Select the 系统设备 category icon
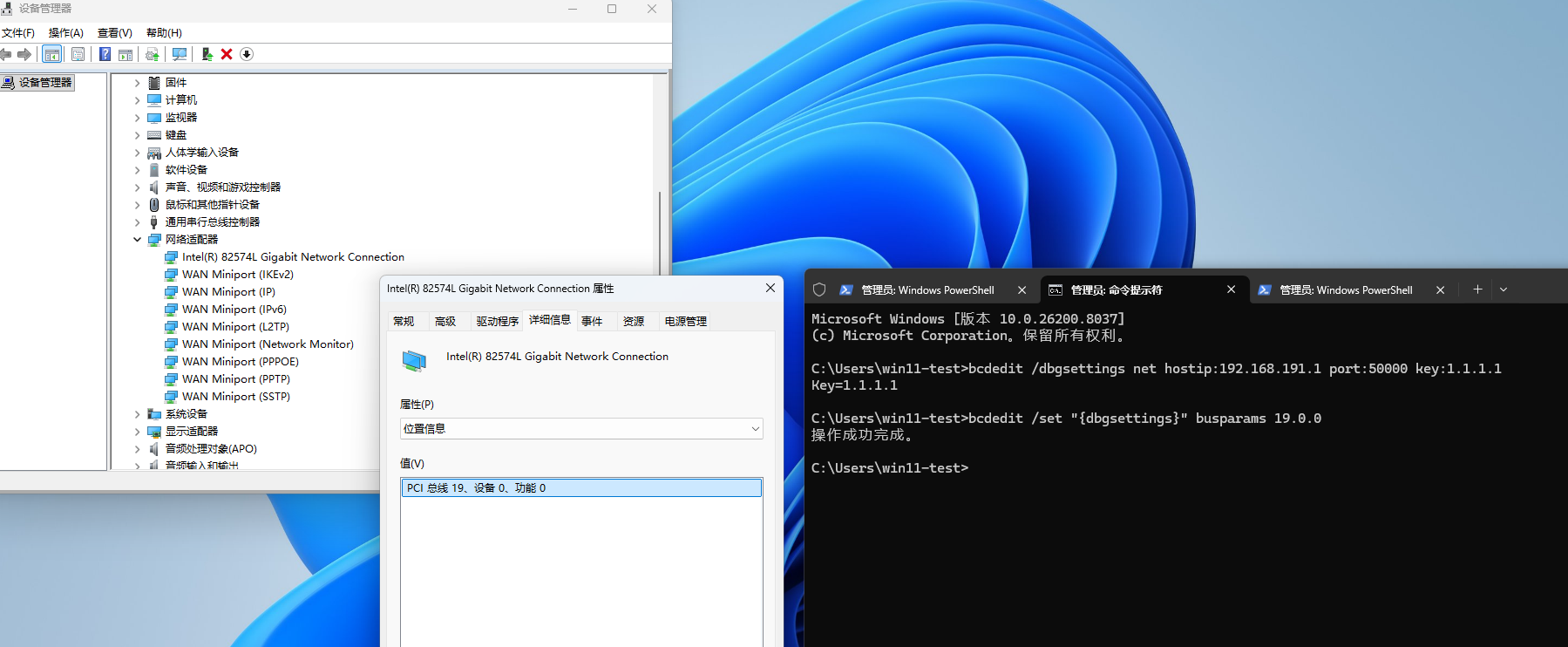The image size is (1568, 647). click(154, 414)
